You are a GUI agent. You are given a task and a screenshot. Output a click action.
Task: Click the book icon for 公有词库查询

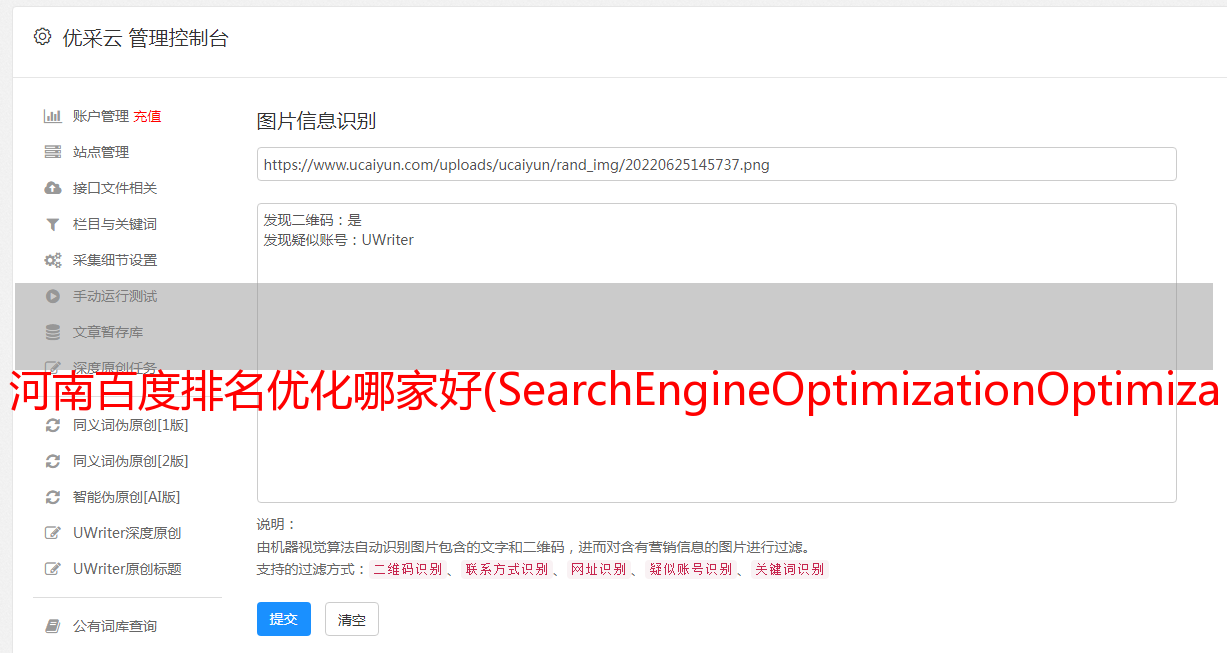pos(53,626)
